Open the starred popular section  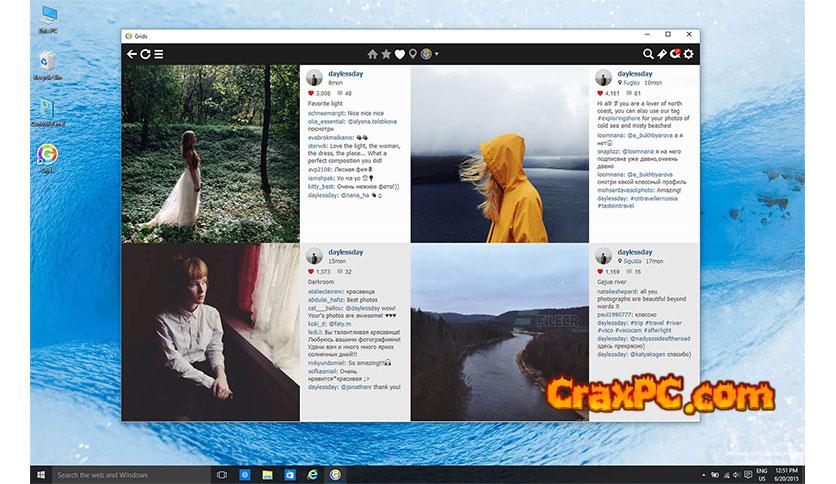click(x=386, y=54)
